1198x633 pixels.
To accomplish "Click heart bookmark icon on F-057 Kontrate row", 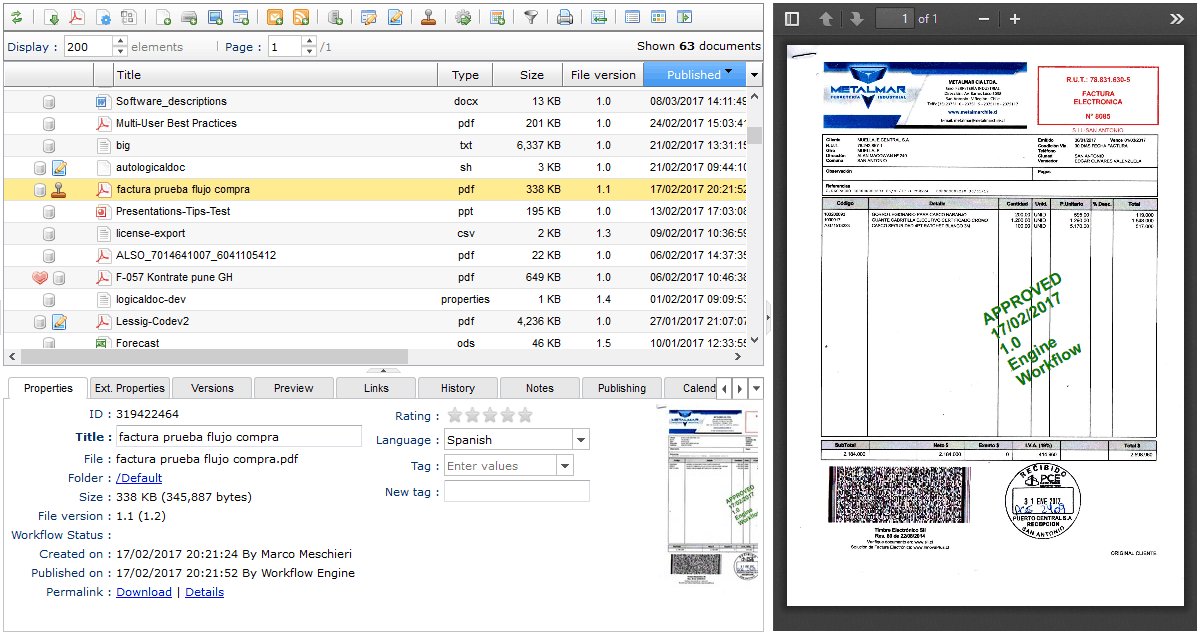I will tap(40, 278).
